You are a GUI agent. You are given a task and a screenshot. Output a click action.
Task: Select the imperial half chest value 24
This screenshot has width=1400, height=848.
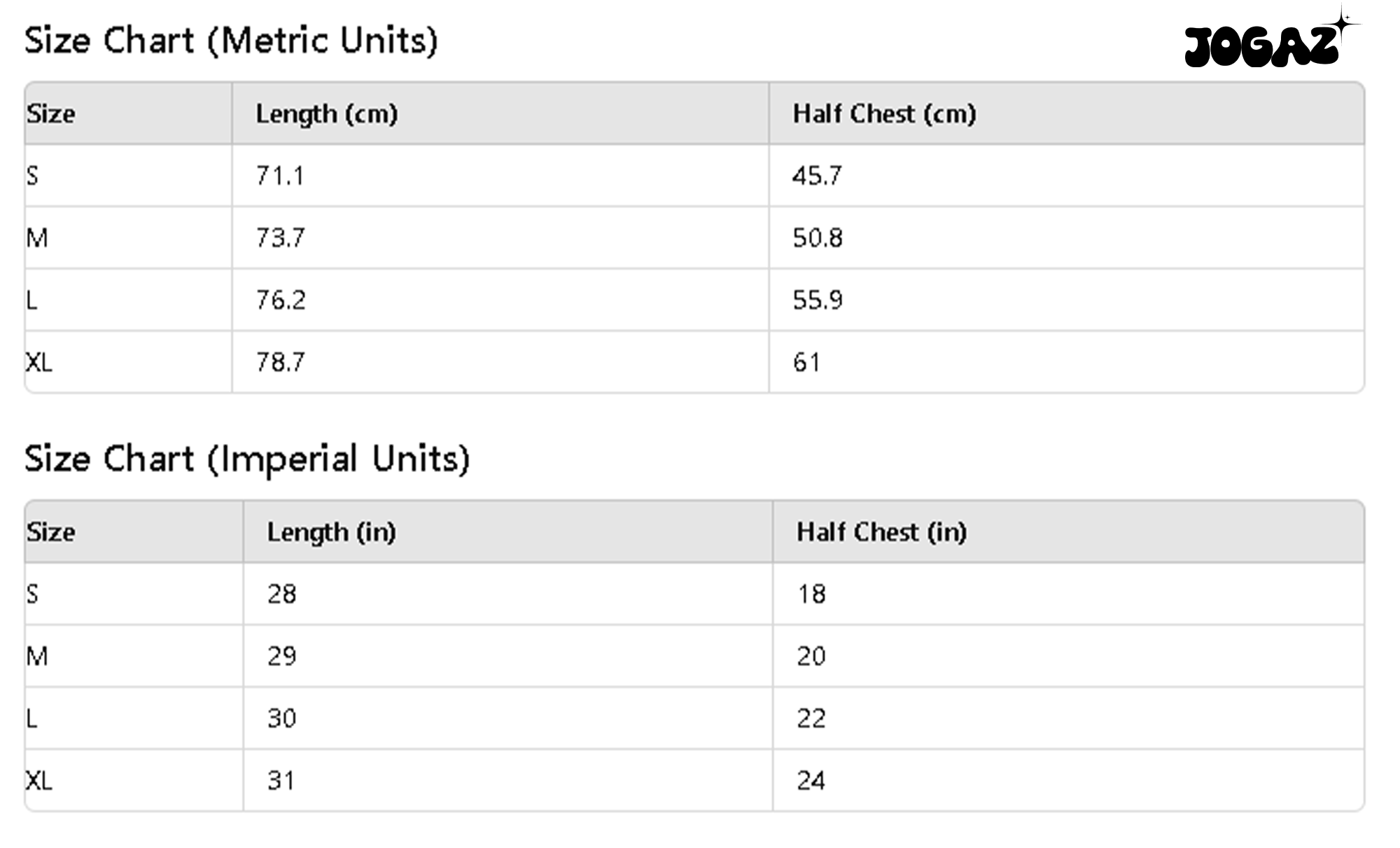tap(811, 781)
